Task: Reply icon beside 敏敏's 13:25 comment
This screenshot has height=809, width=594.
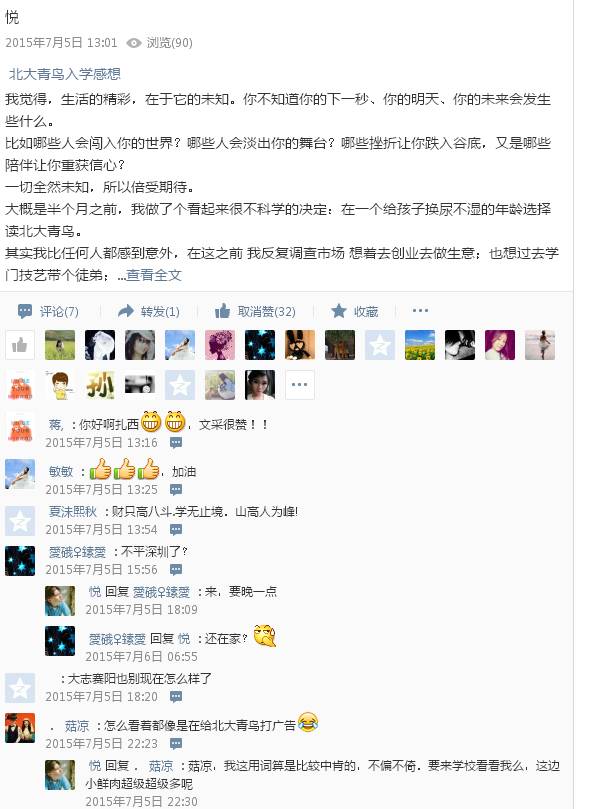Action: tap(176, 489)
